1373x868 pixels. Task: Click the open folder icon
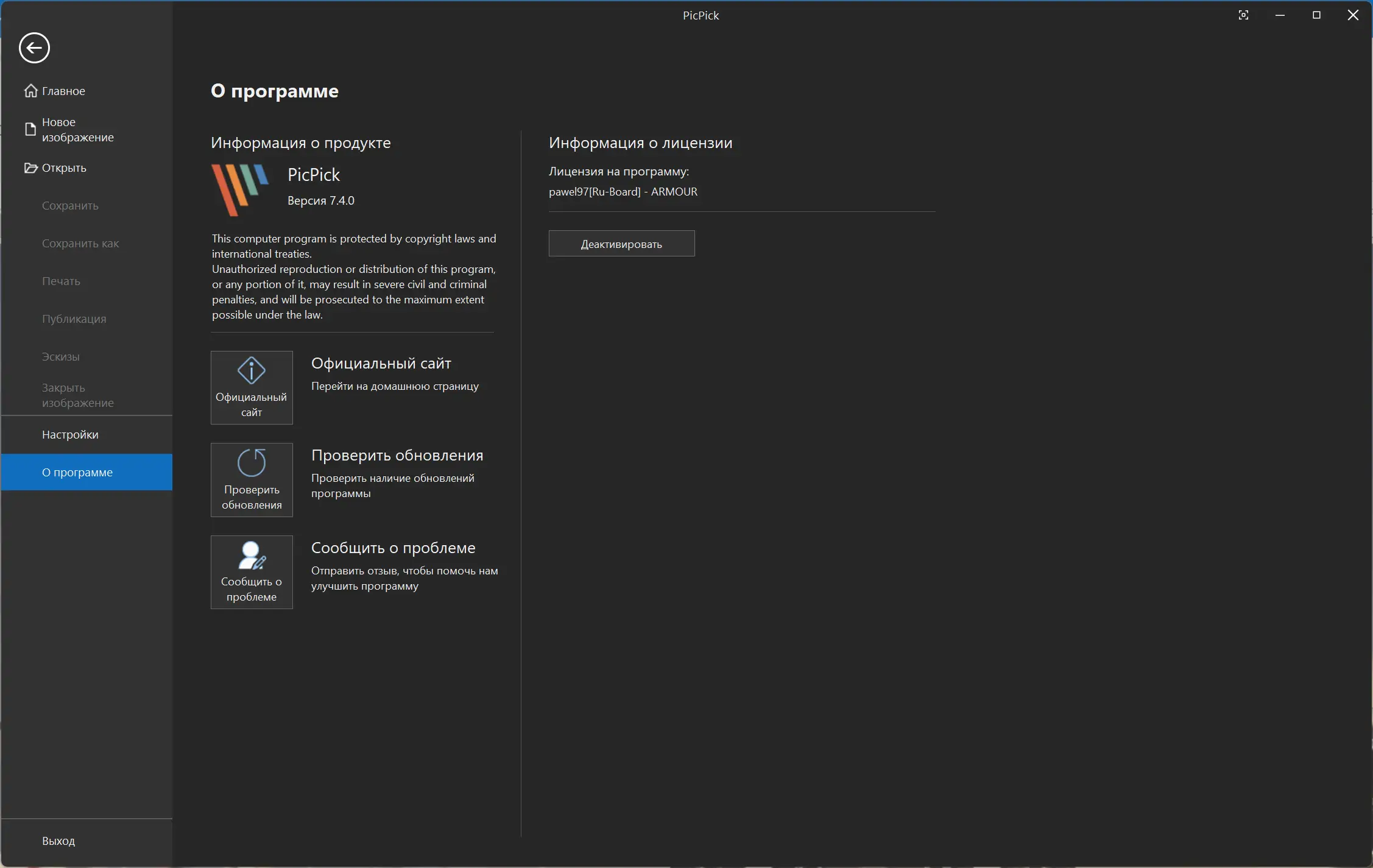[30, 168]
